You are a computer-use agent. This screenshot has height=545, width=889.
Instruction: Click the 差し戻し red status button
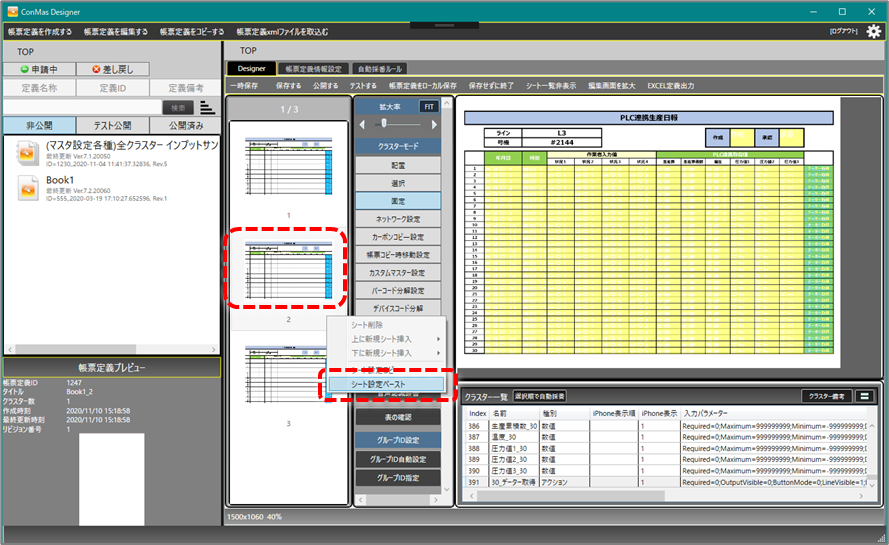pyautogui.click(x=112, y=69)
